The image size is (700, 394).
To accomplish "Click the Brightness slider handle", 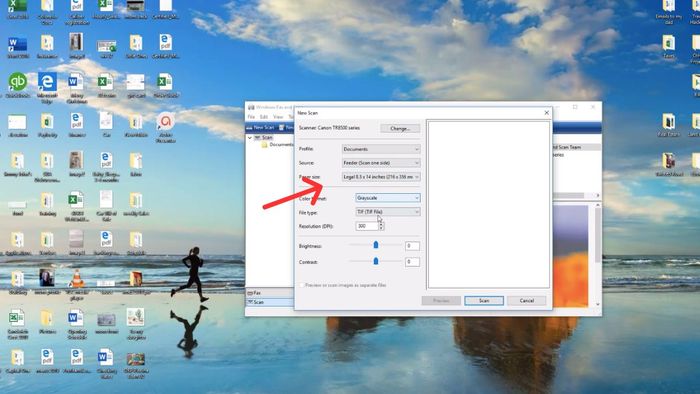I will (376, 245).
